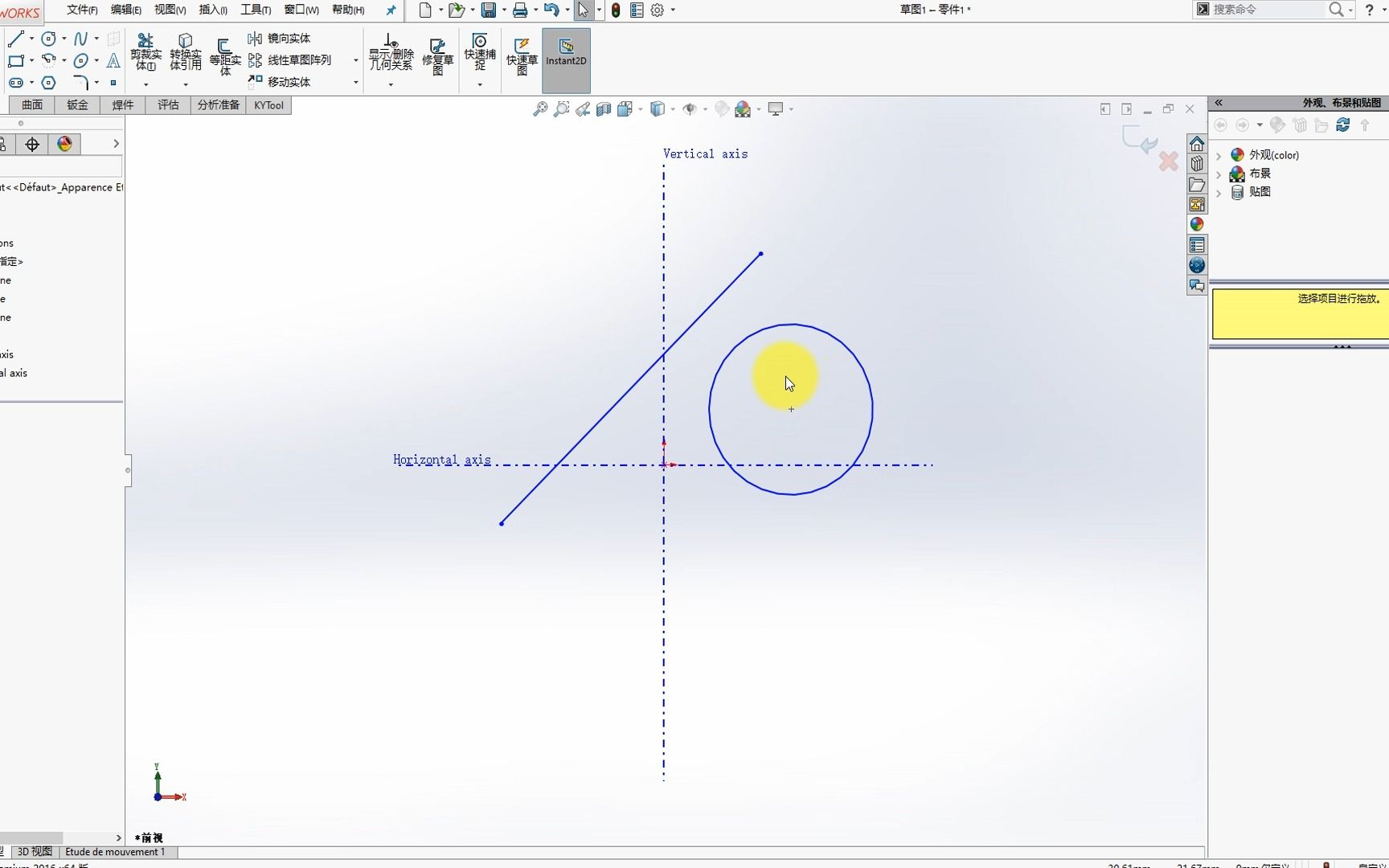Click Mirror Entities (镜向实体)
Screen dimensions: 1389x868
[280, 38]
